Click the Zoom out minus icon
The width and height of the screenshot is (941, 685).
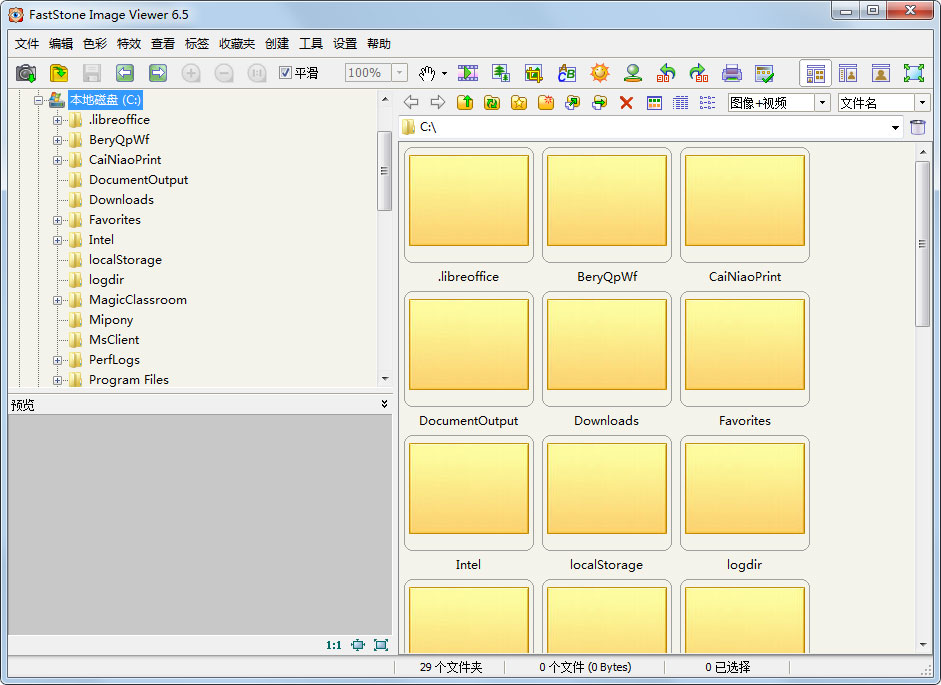click(224, 73)
